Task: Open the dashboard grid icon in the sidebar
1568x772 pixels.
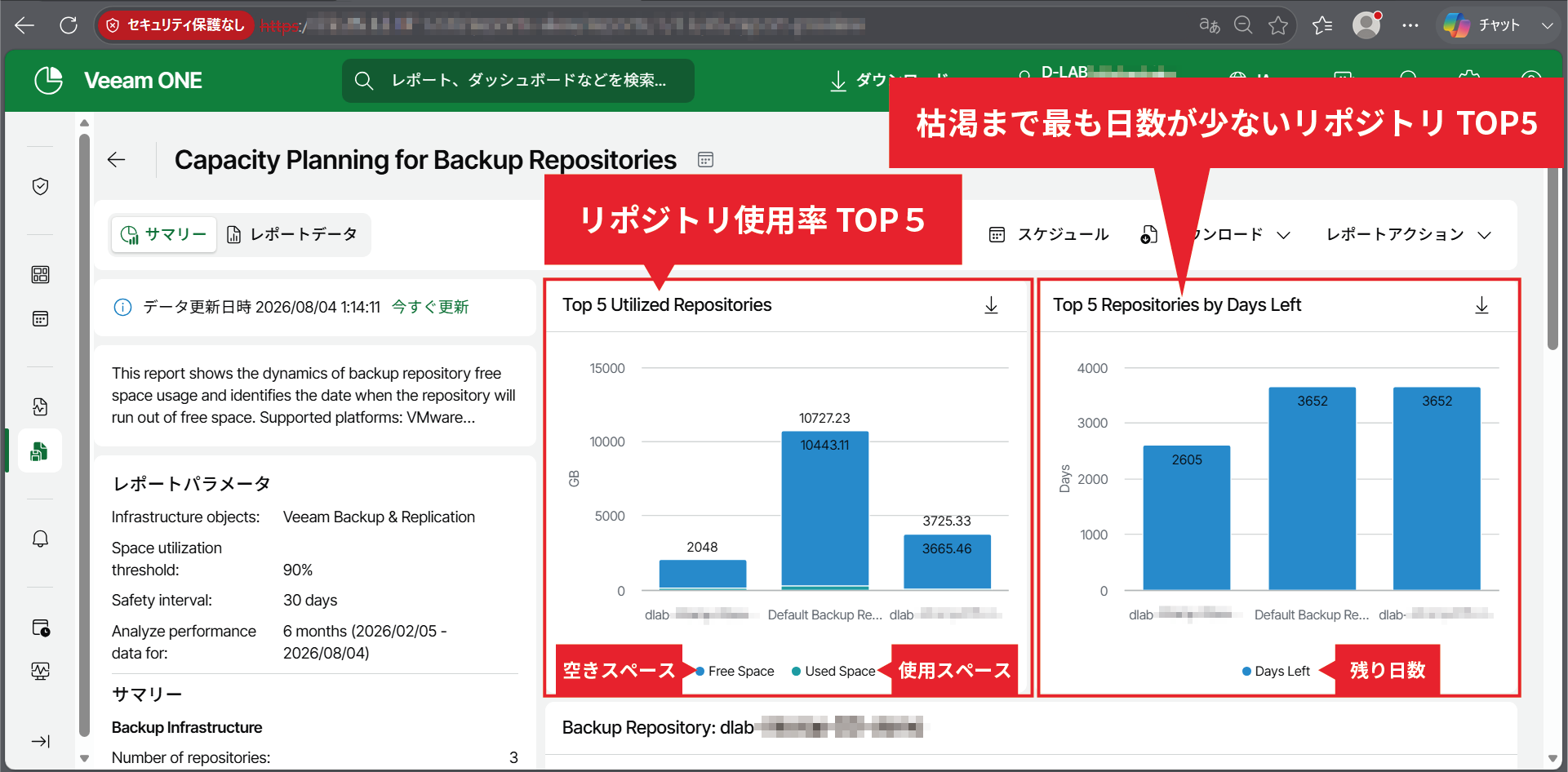Action: click(x=40, y=274)
